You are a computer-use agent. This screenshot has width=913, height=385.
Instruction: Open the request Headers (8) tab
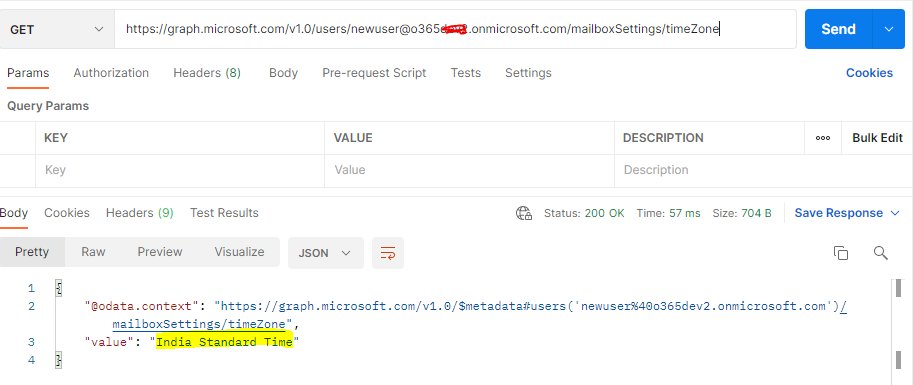(x=207, y=73)
